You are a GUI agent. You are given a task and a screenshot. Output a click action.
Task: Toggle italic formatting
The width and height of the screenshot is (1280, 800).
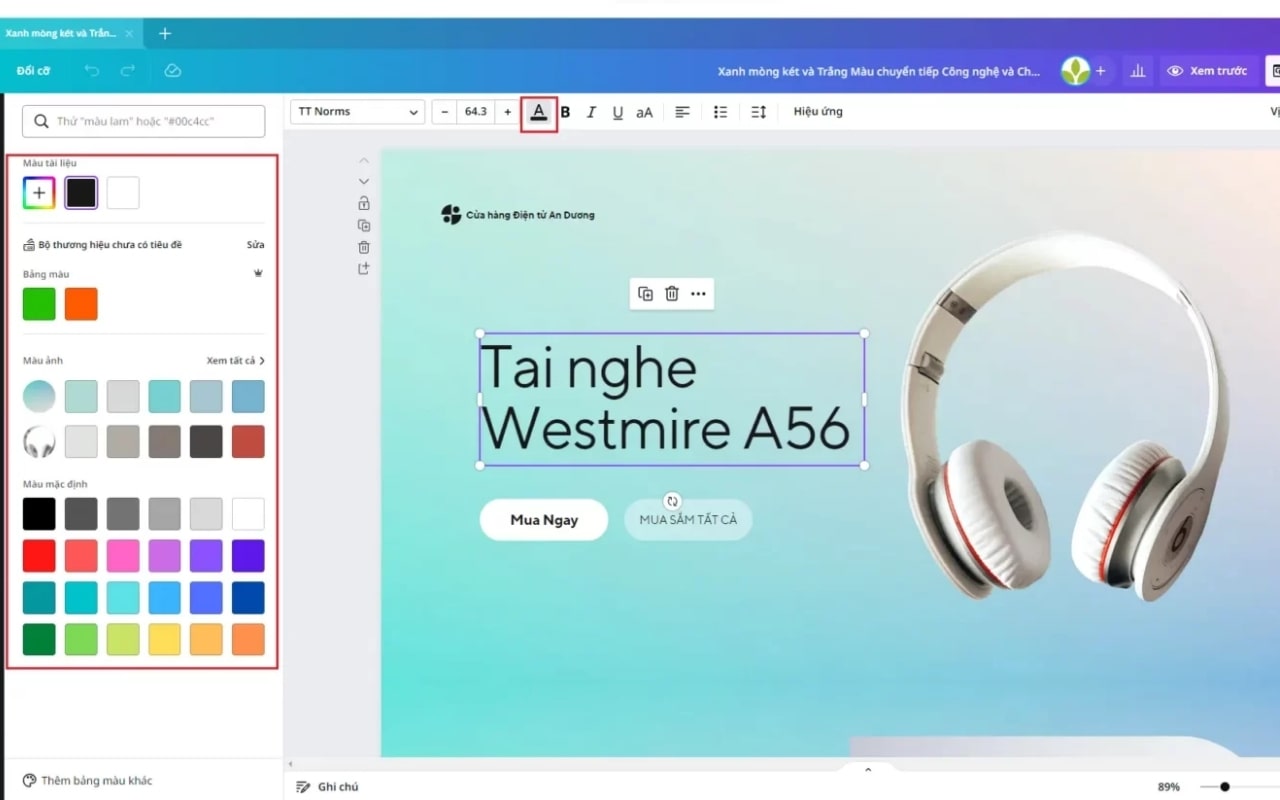591,112
